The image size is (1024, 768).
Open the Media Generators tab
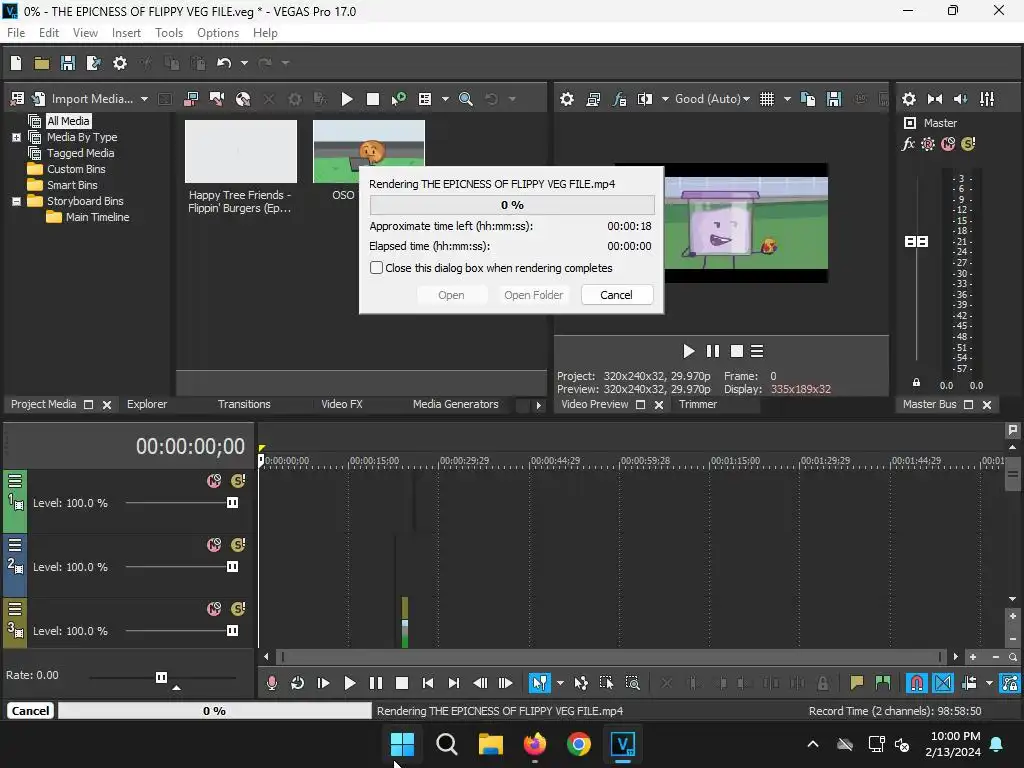coord(455,404)
